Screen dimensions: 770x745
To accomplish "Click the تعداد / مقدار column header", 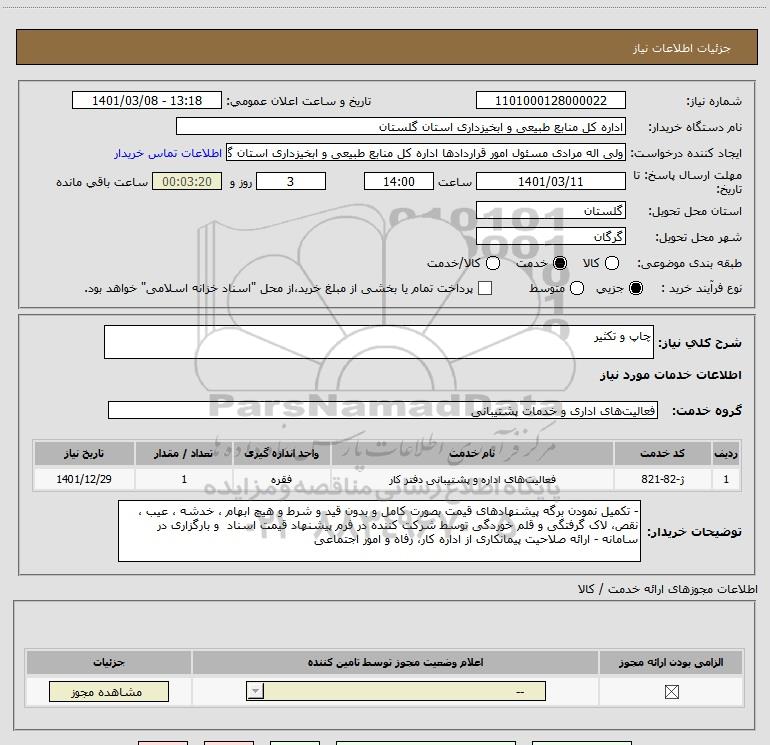I will (x=184, y=453).
